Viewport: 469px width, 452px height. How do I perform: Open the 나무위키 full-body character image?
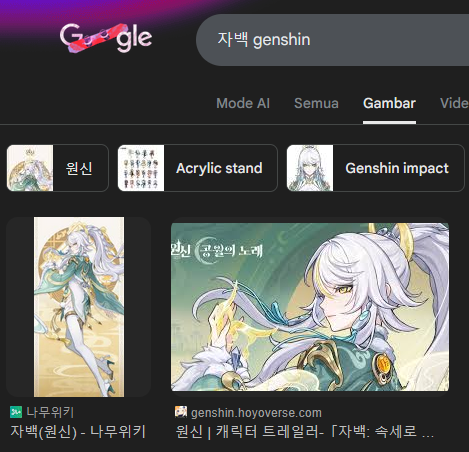79,307
